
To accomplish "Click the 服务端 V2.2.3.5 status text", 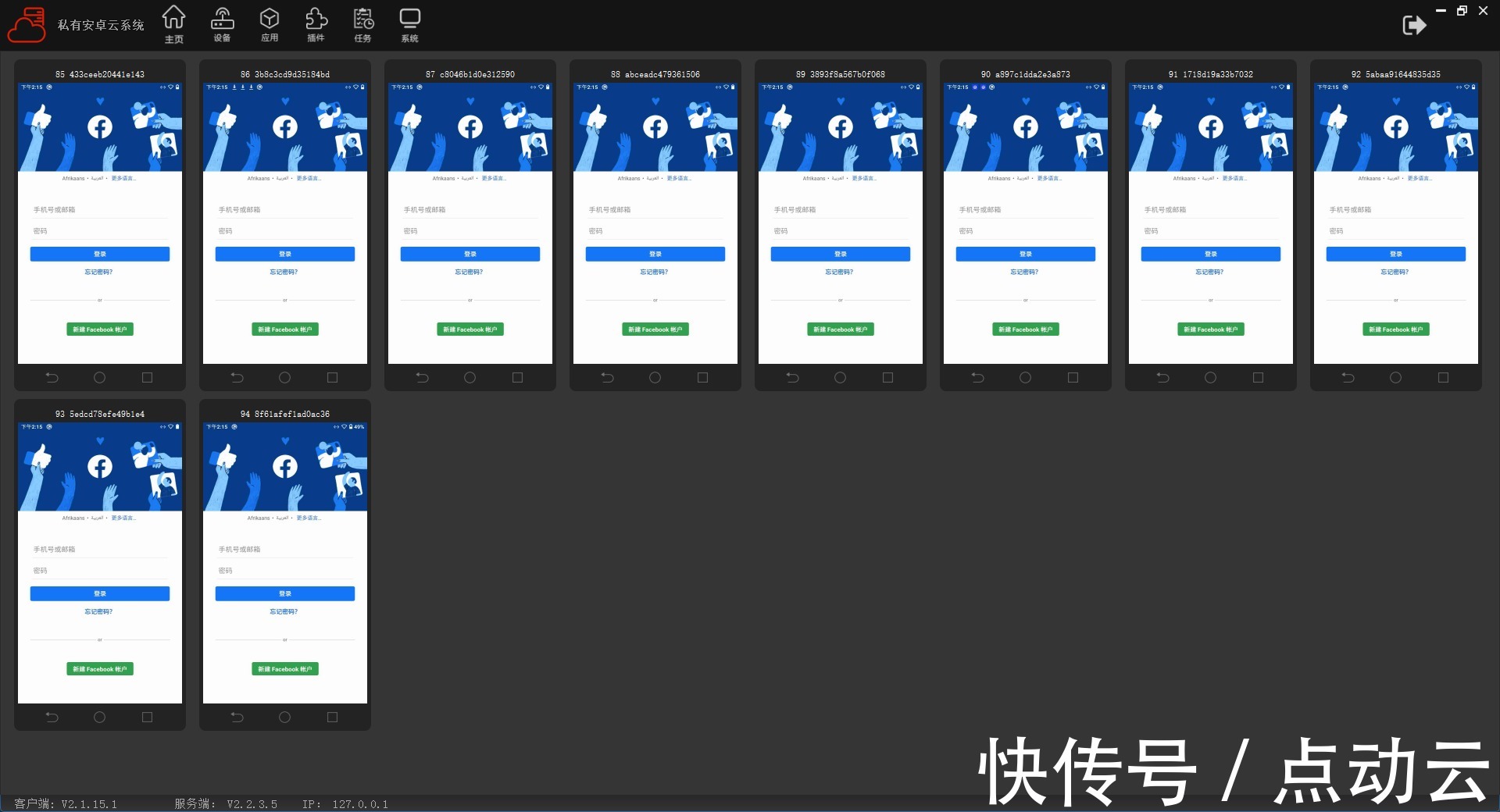I will coord(226,803).
